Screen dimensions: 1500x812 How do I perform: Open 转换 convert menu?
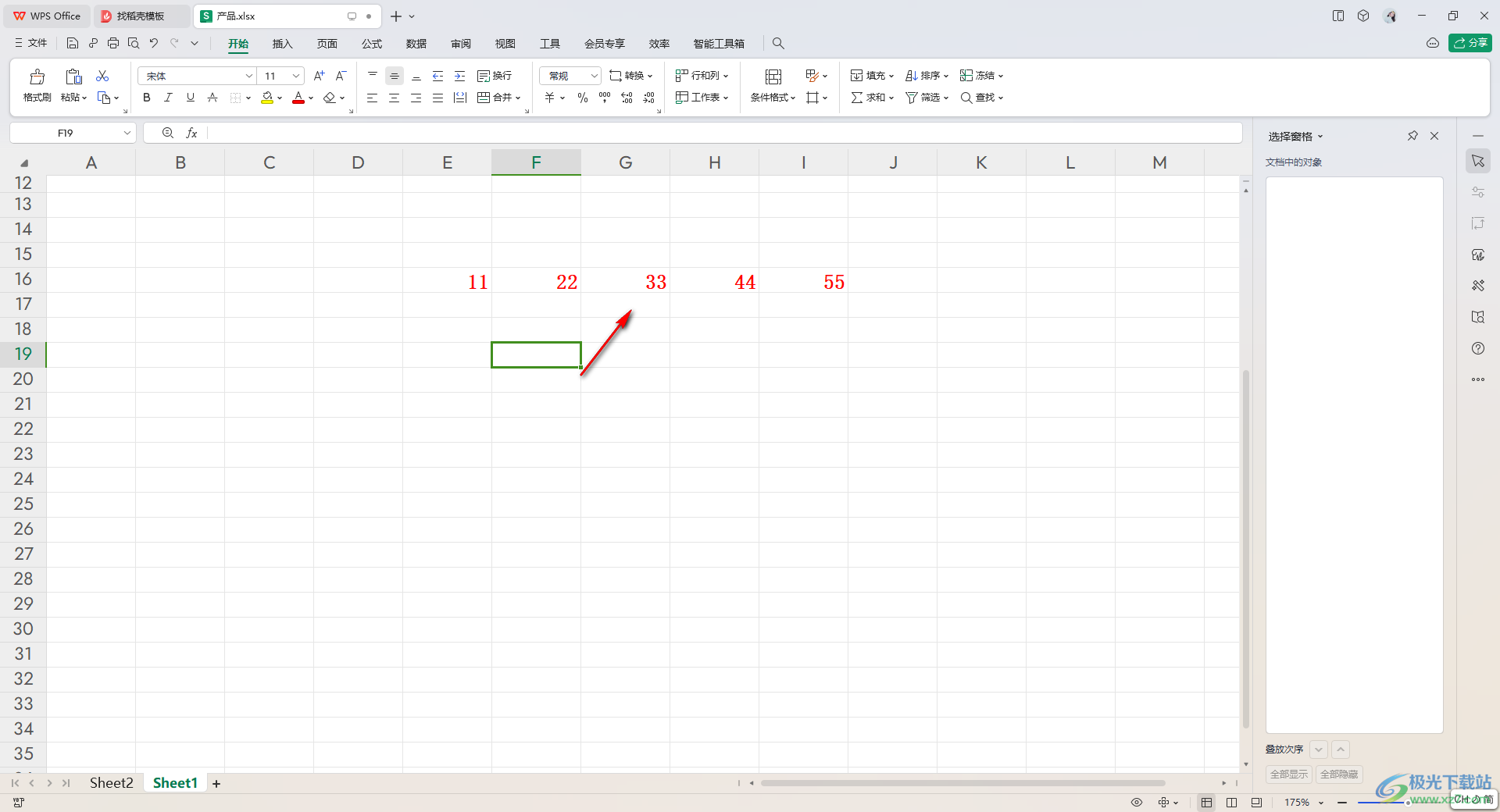631,76
